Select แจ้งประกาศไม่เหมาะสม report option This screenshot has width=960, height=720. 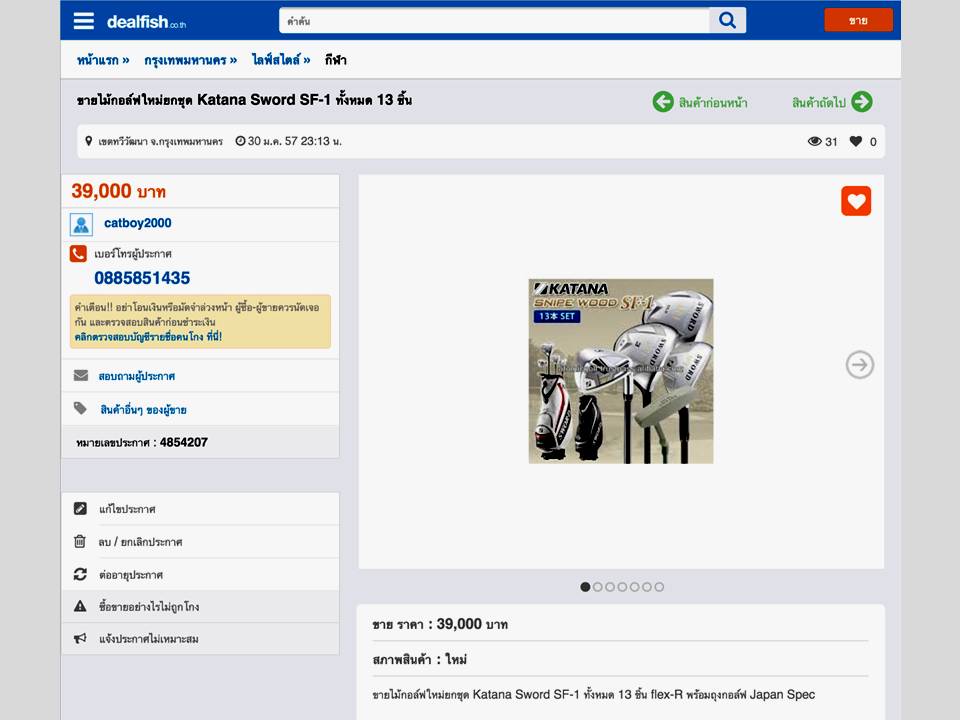(149, 639)
